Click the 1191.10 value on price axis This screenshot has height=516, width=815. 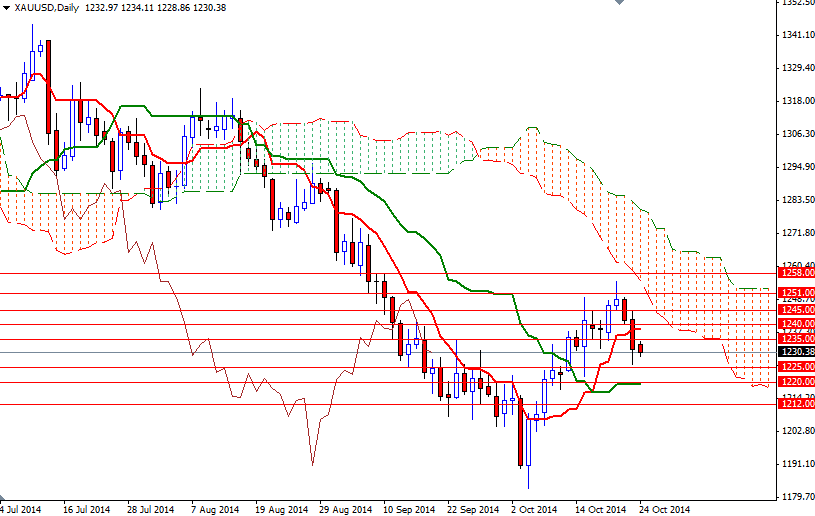coord(795,464)
